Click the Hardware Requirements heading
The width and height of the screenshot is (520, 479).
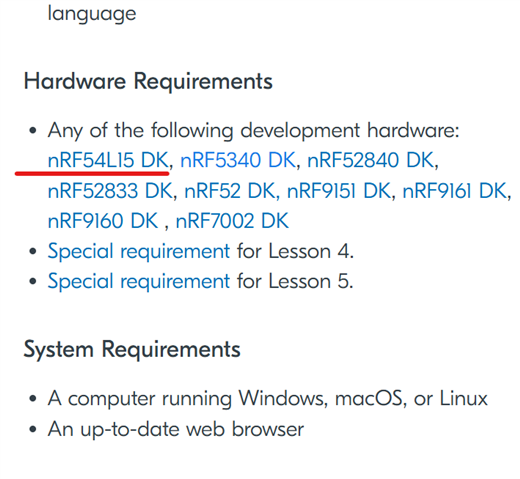pyautogui.click(x=148, y=82)
